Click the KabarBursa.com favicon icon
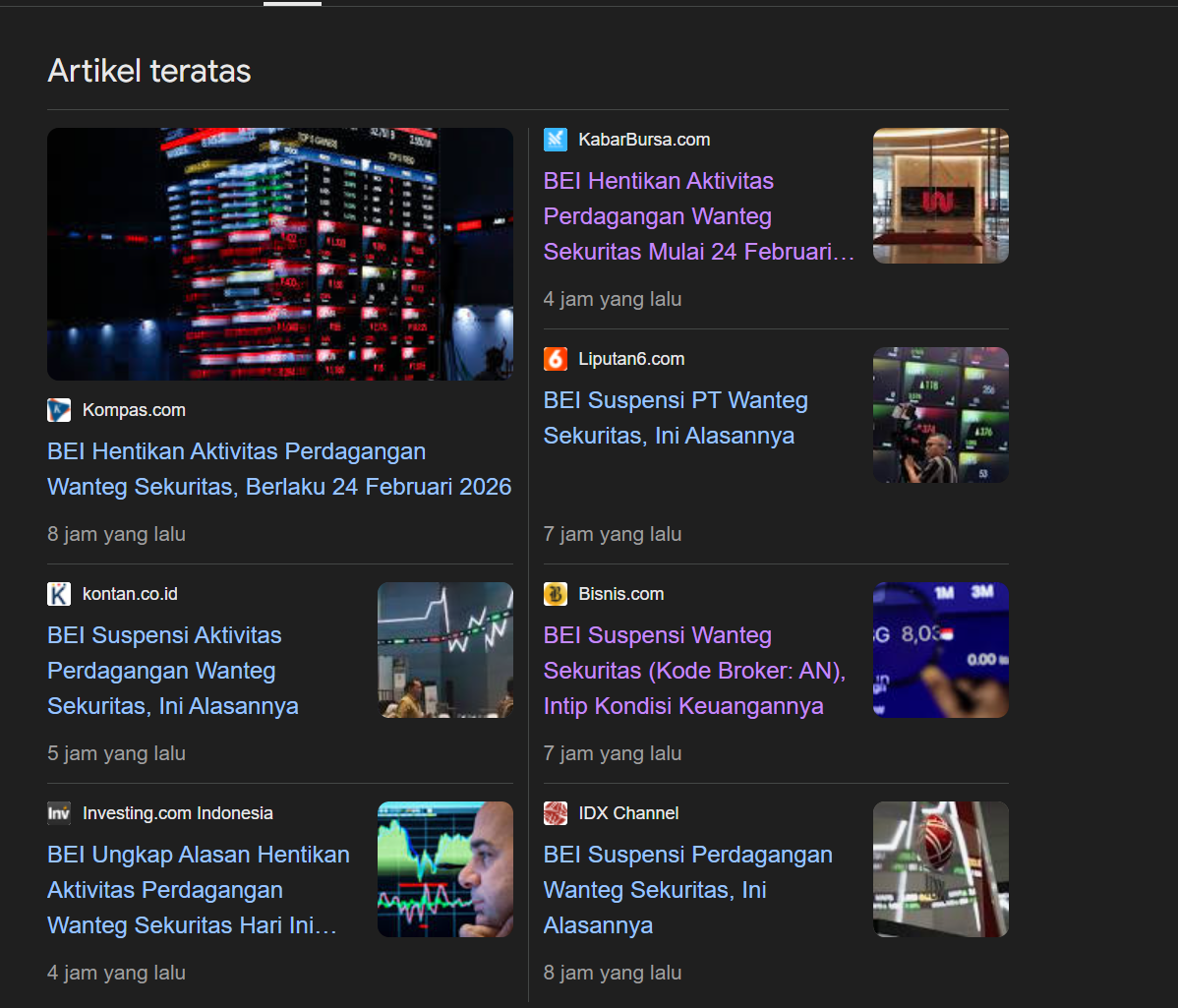Image resolution: width=1178 pixels, height=1008 pixels. click(556, 140)
